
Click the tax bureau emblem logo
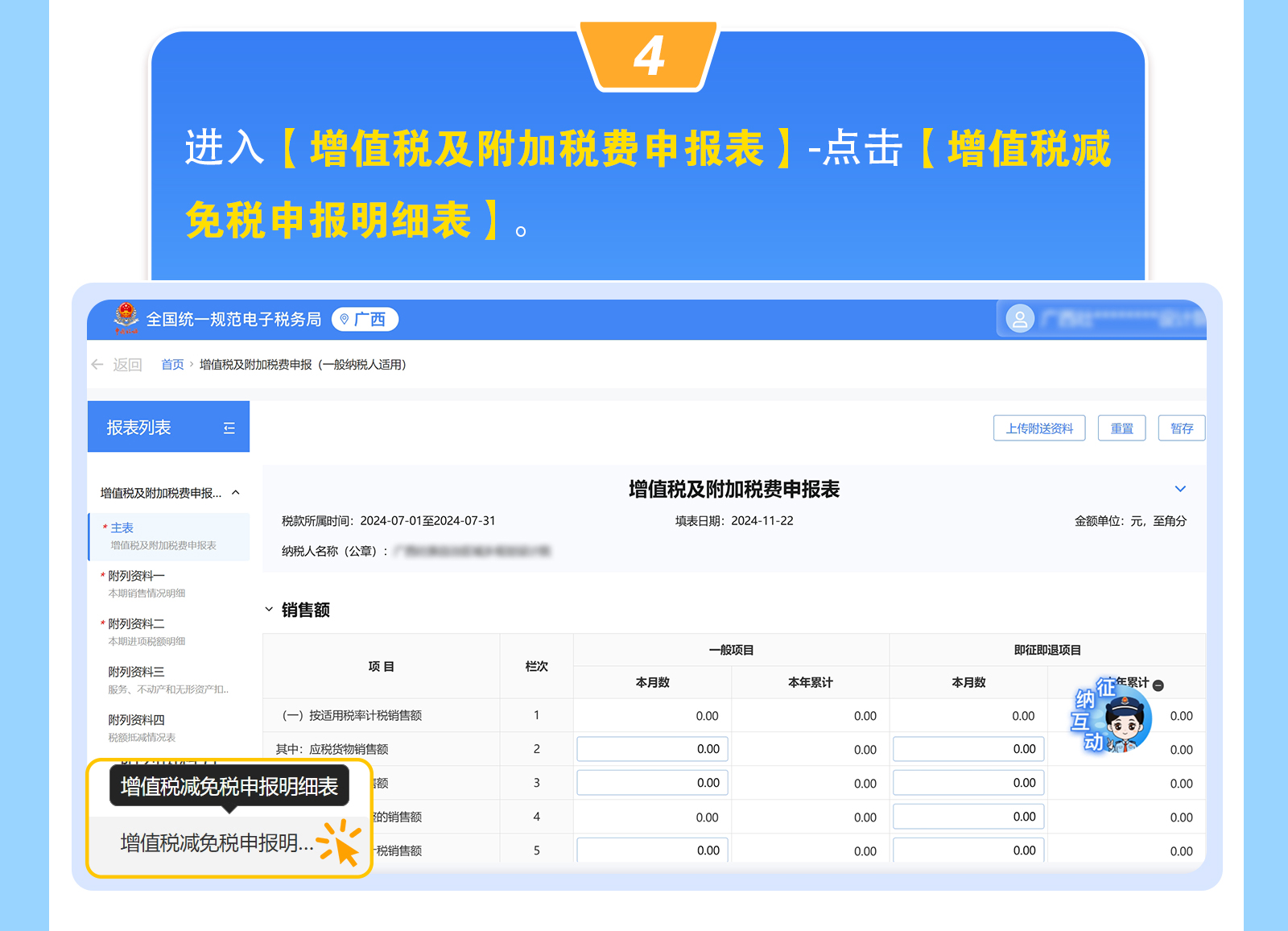pos(126,319)
